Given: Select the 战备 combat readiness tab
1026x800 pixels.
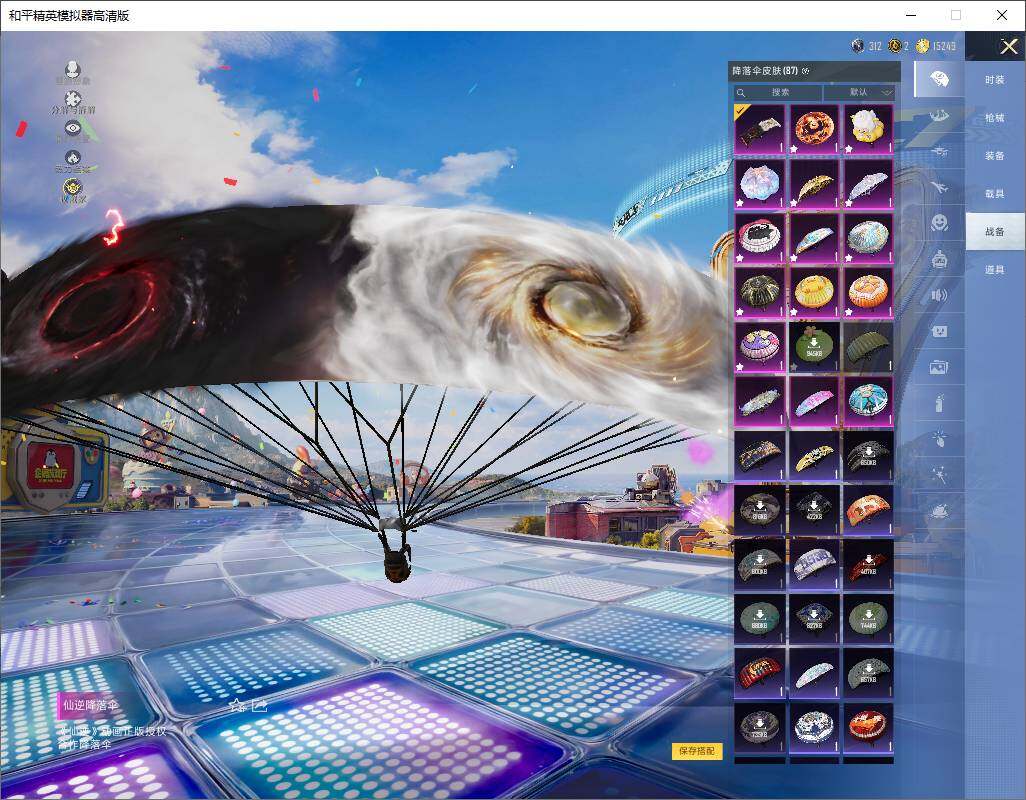Looking at the screenshot, I should click(x=995, y=232).
